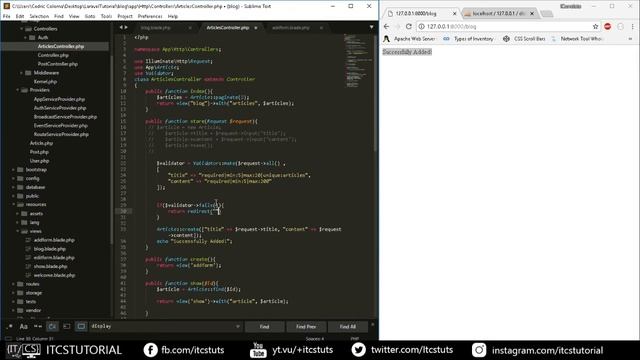
Task: Collapse the resources folder
Action: click(13, 204)
